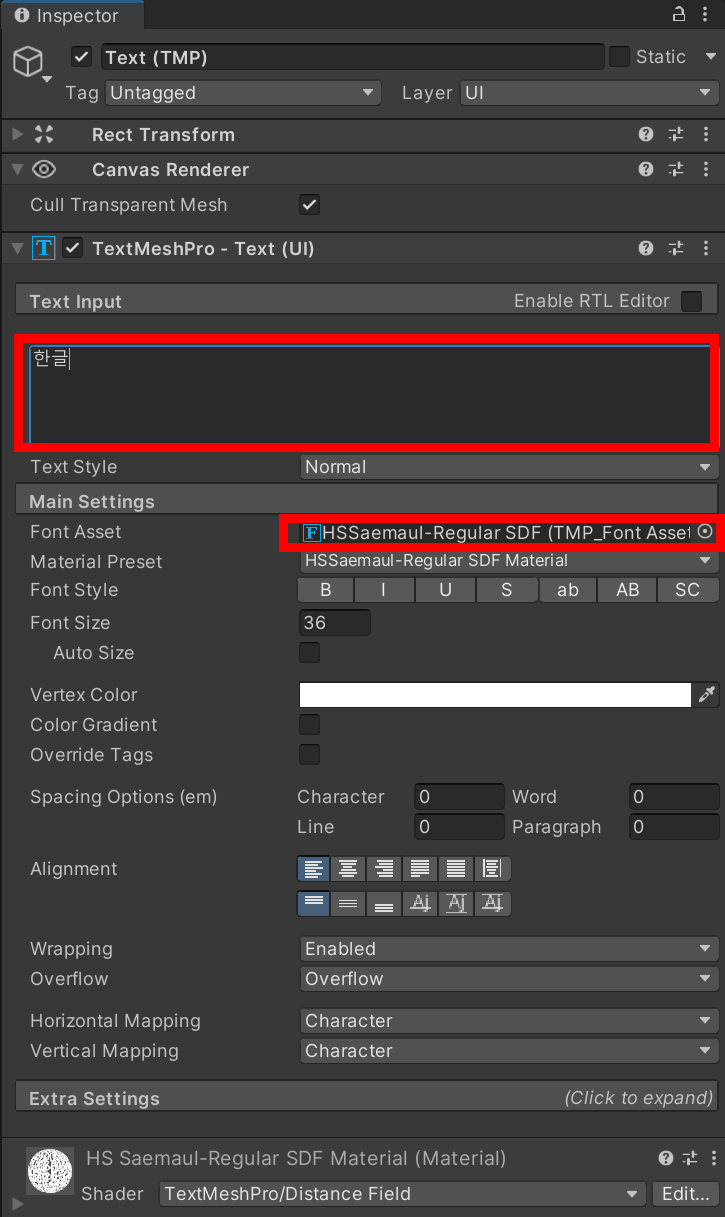The width and height of the screenshot is (725, 1217).
Task: Open Canvas Renderer preset settings icon
Action: point(677,170)
